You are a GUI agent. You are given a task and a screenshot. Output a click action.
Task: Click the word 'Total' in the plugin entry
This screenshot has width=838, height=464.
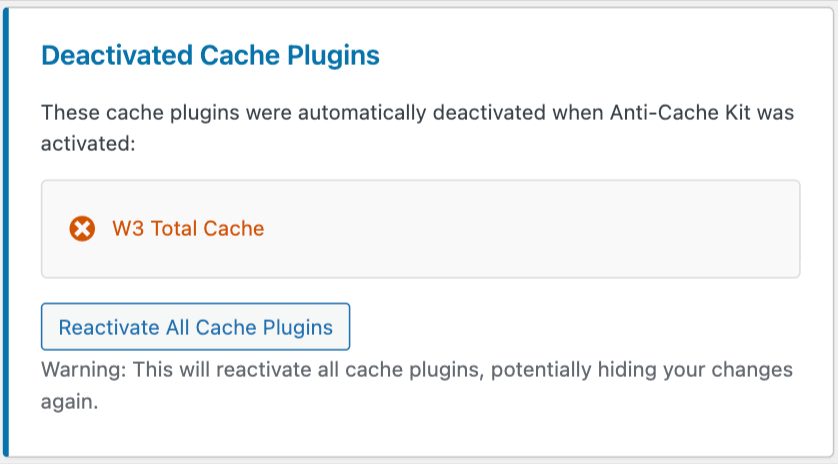174,229
